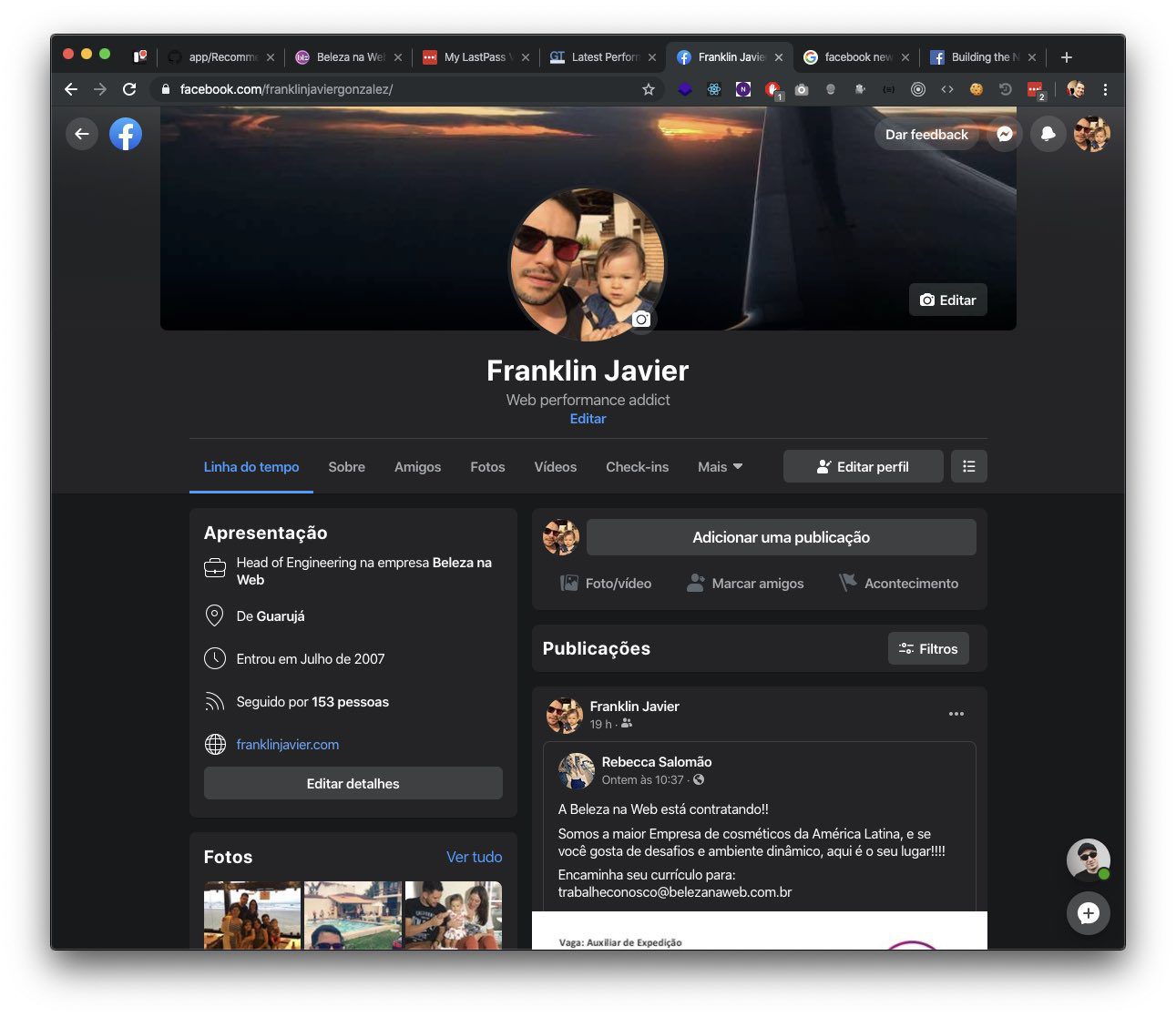
Task: Click Adicionar uma publicação field
Action: [782, 537]
